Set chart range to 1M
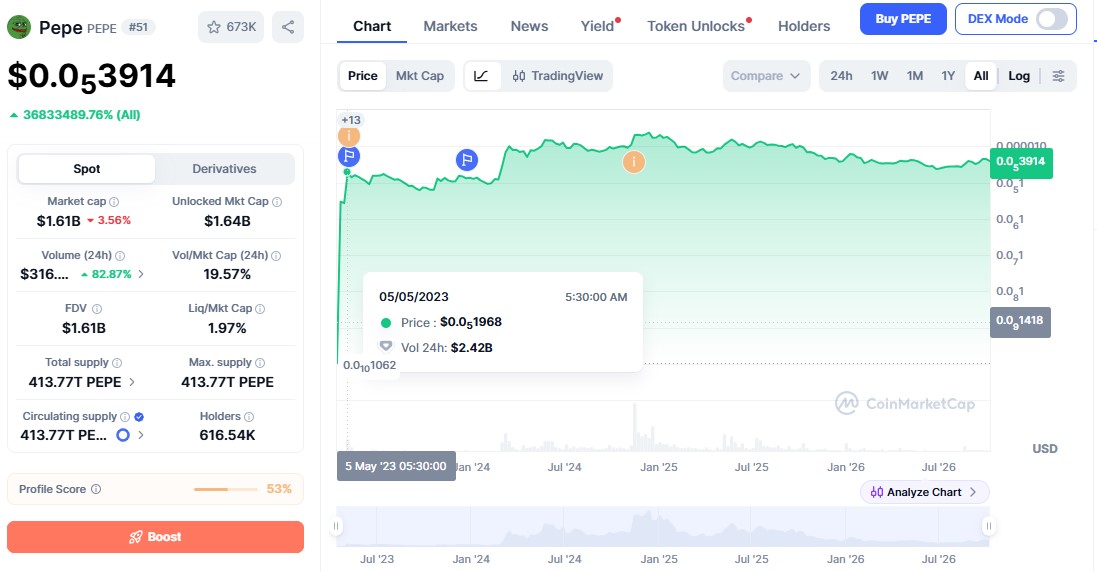The width and height of the screenshot is (1097, 572). pyautogui.click(x=915, y=76)
